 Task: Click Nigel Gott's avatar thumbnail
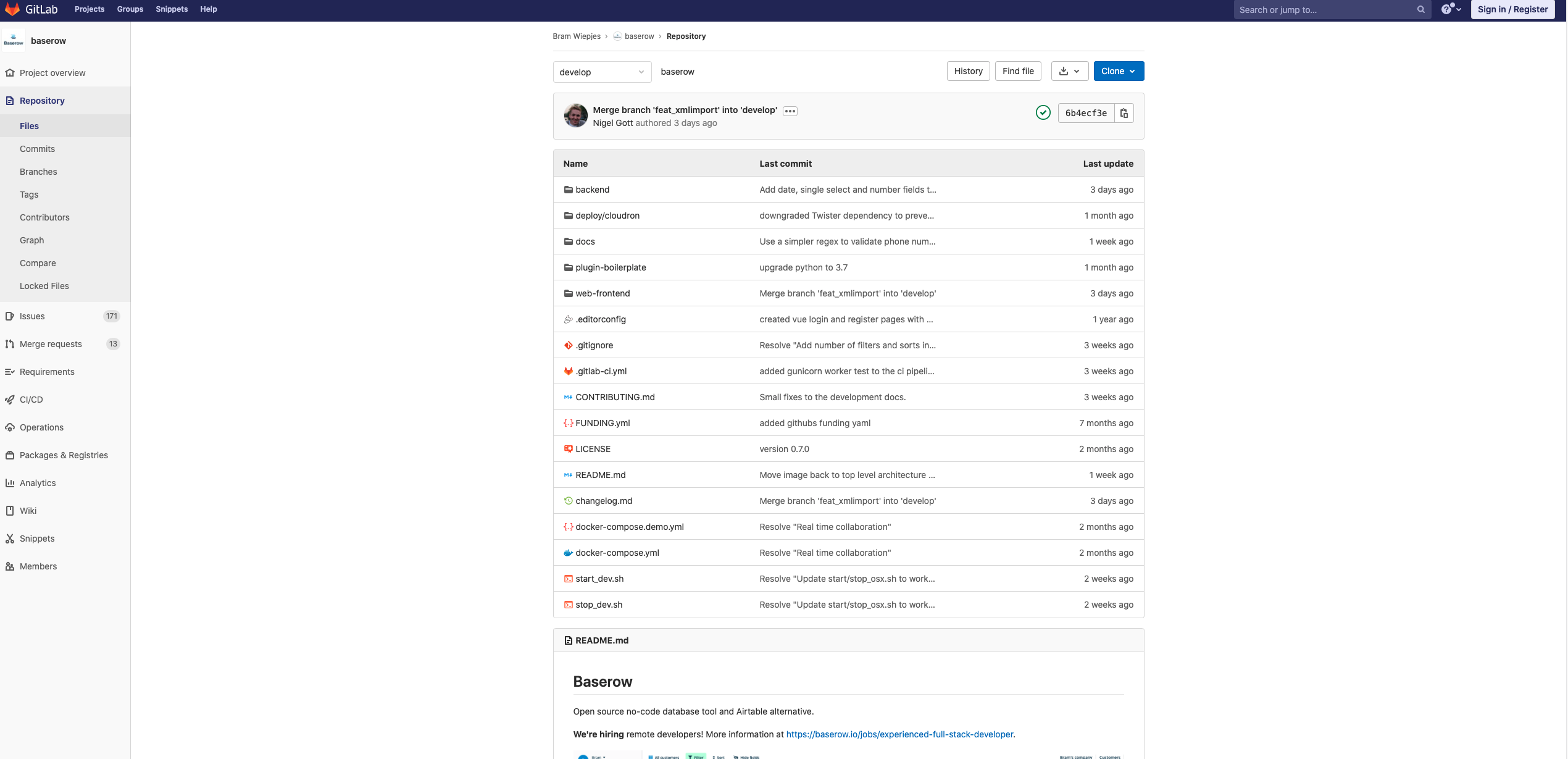(575, 115)
